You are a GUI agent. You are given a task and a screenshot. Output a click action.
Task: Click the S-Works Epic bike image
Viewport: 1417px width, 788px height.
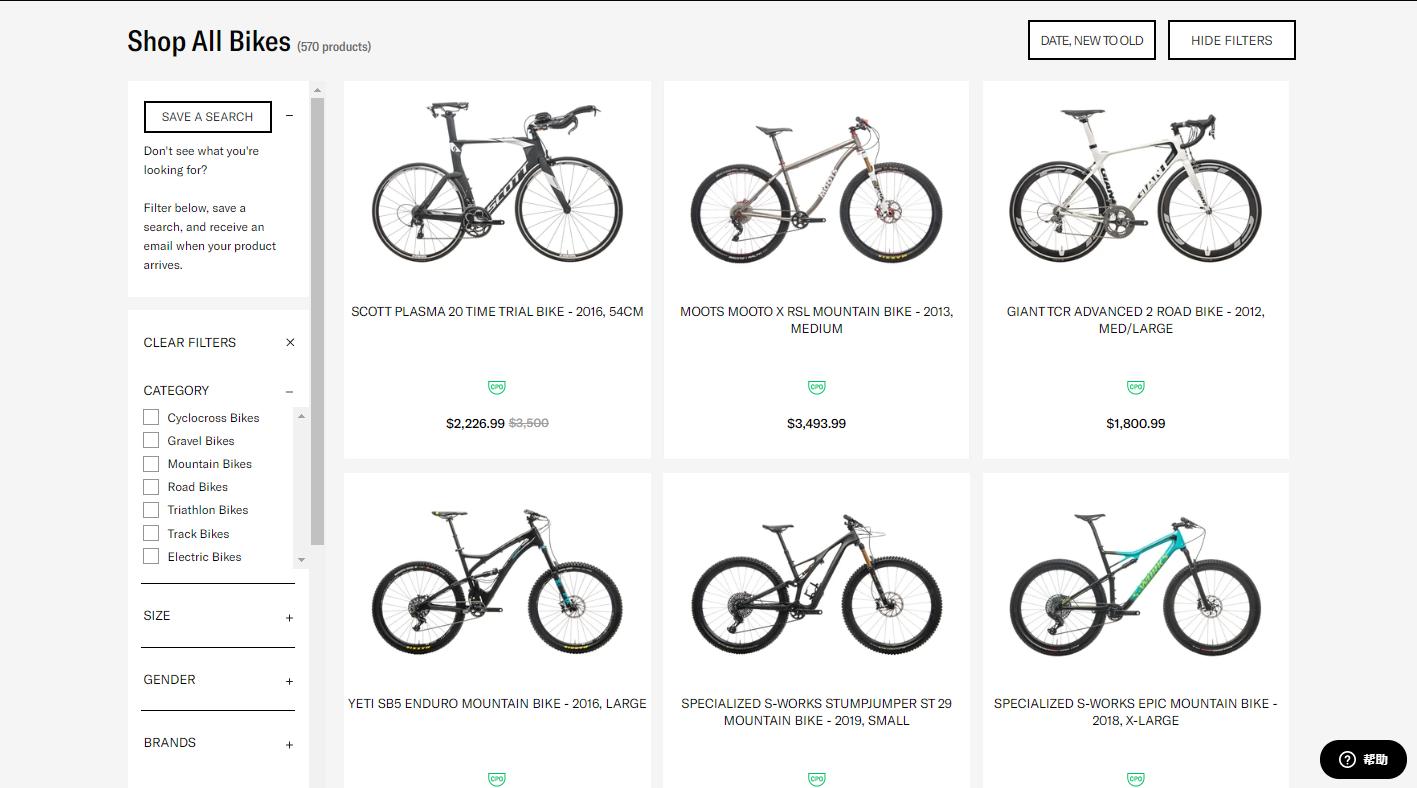(1135, 585)
